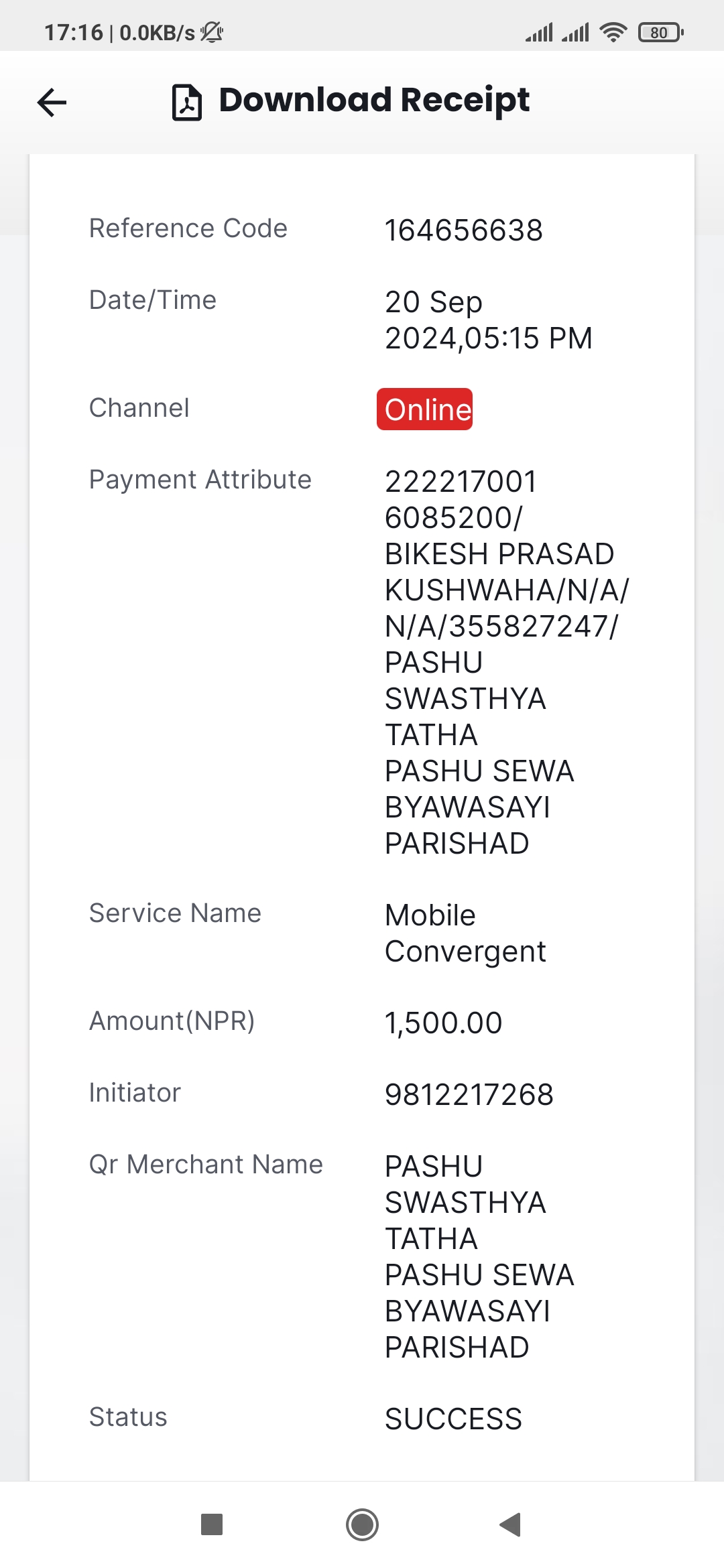Tap the Qr Merchant Name label
The image size is (724, 1568).
pos(206,1165)
